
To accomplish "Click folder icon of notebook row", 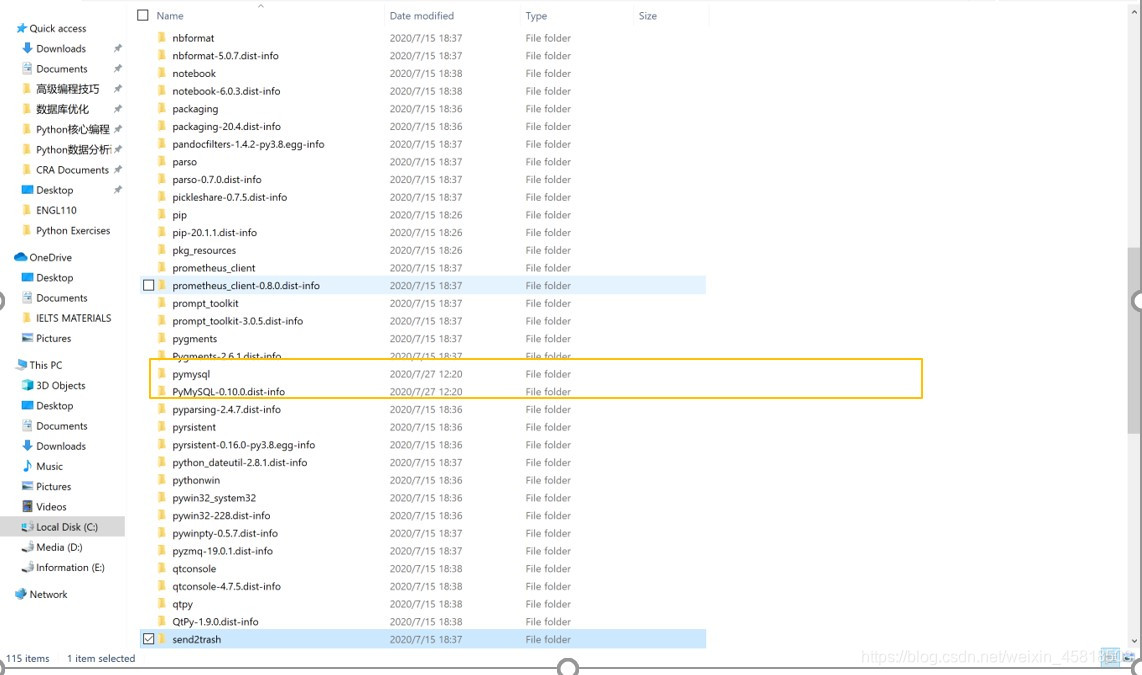I will pyautogui.click(x=162, y=73).
